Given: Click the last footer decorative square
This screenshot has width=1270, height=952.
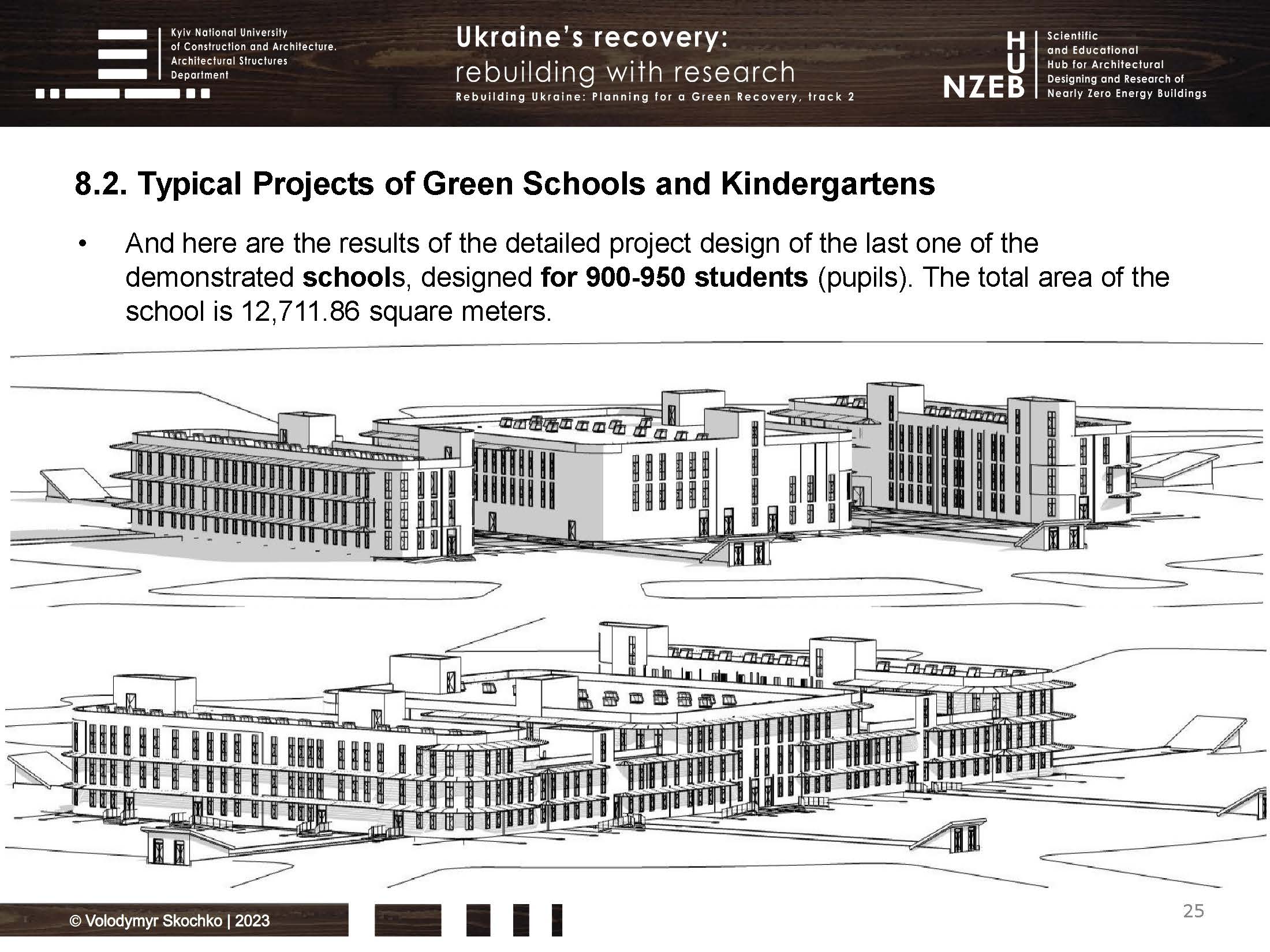Looking at the screenshot, I should (556, 920).
